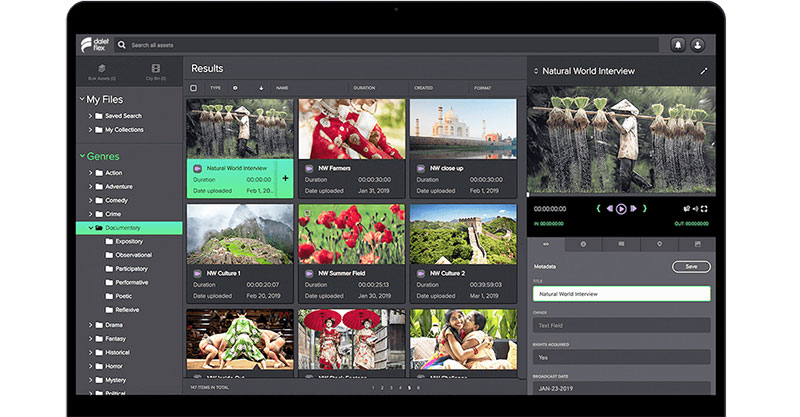This screenshot has height=417, width=800.
Task: Click the up-down arrows beside Natural World Interview title
Action: [536, 71]
